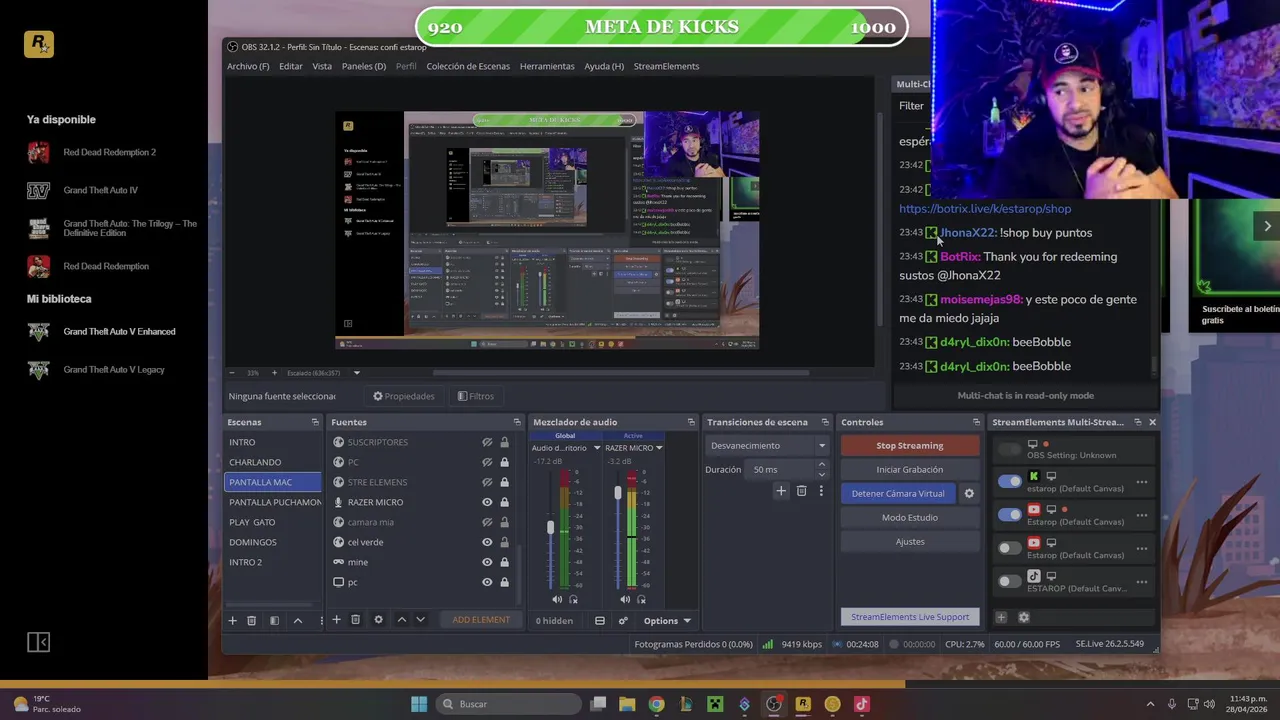The height and width of the screenshot is (720, 1280).
Task: Click the Stop Streaming button
Action: 910,446
